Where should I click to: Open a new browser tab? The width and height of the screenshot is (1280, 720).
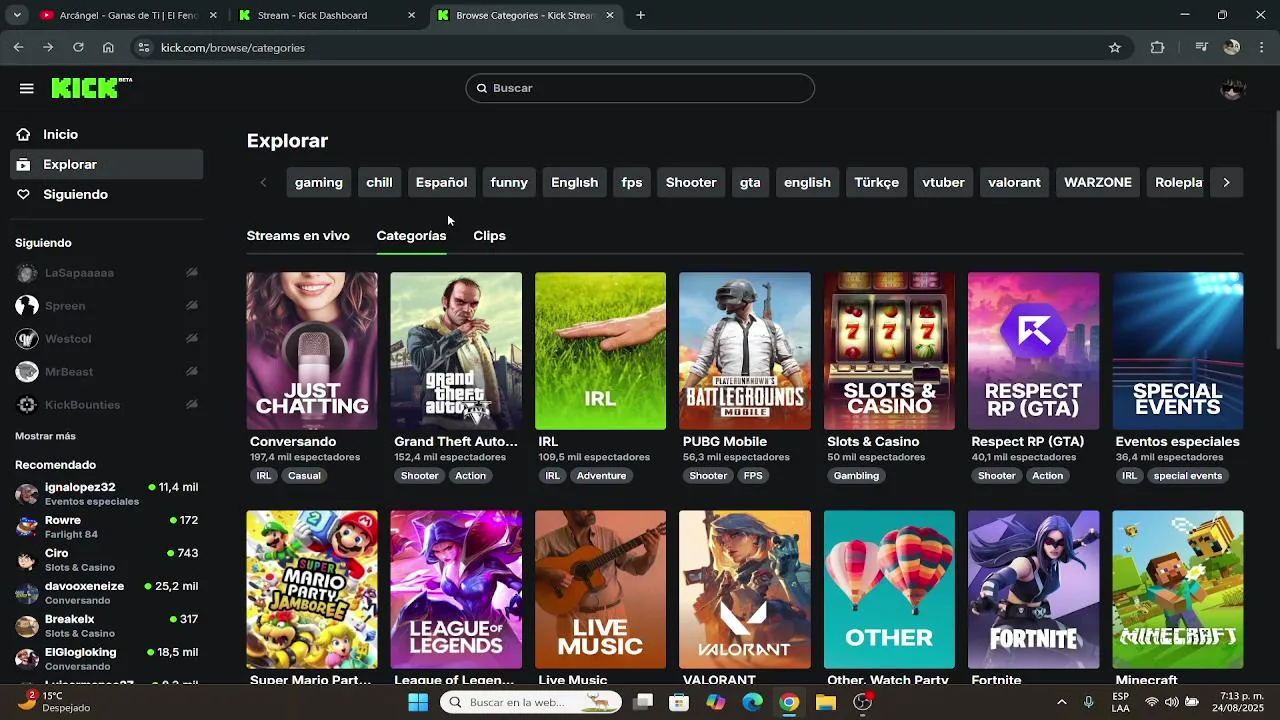(x=640, y=15)
